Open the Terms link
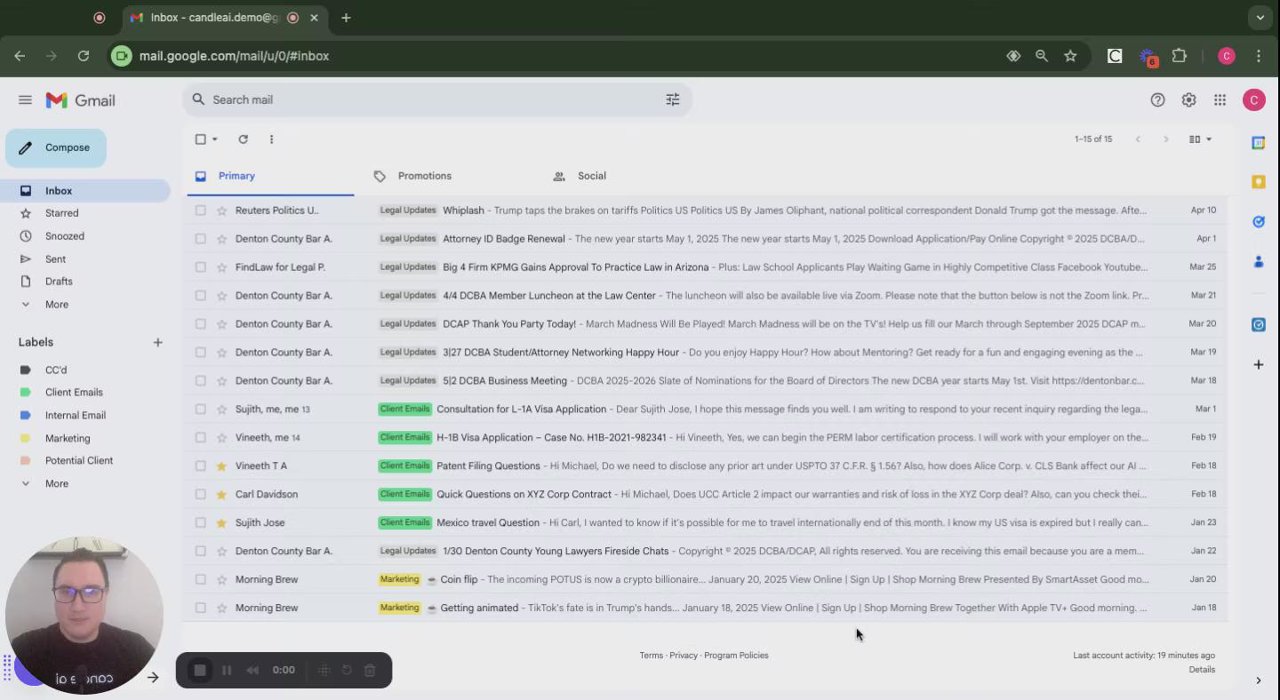Screen dimensions: 1280x700 651,655
